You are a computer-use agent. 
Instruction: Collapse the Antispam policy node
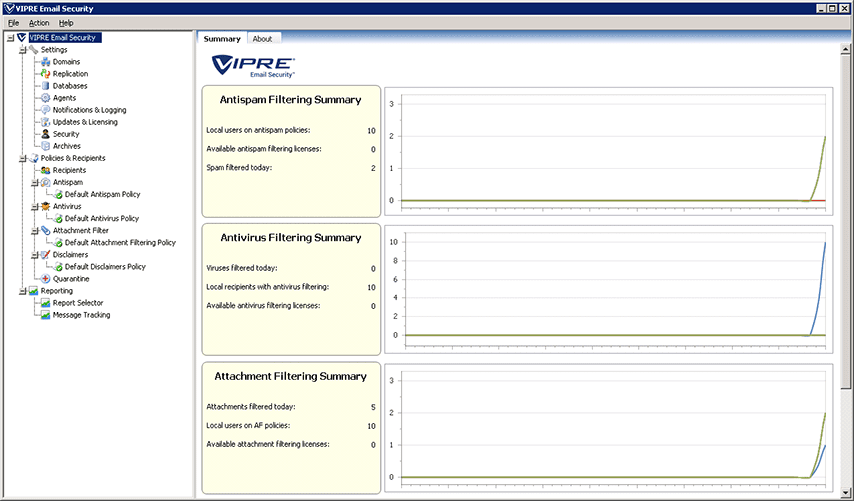(x=34, y=182)
